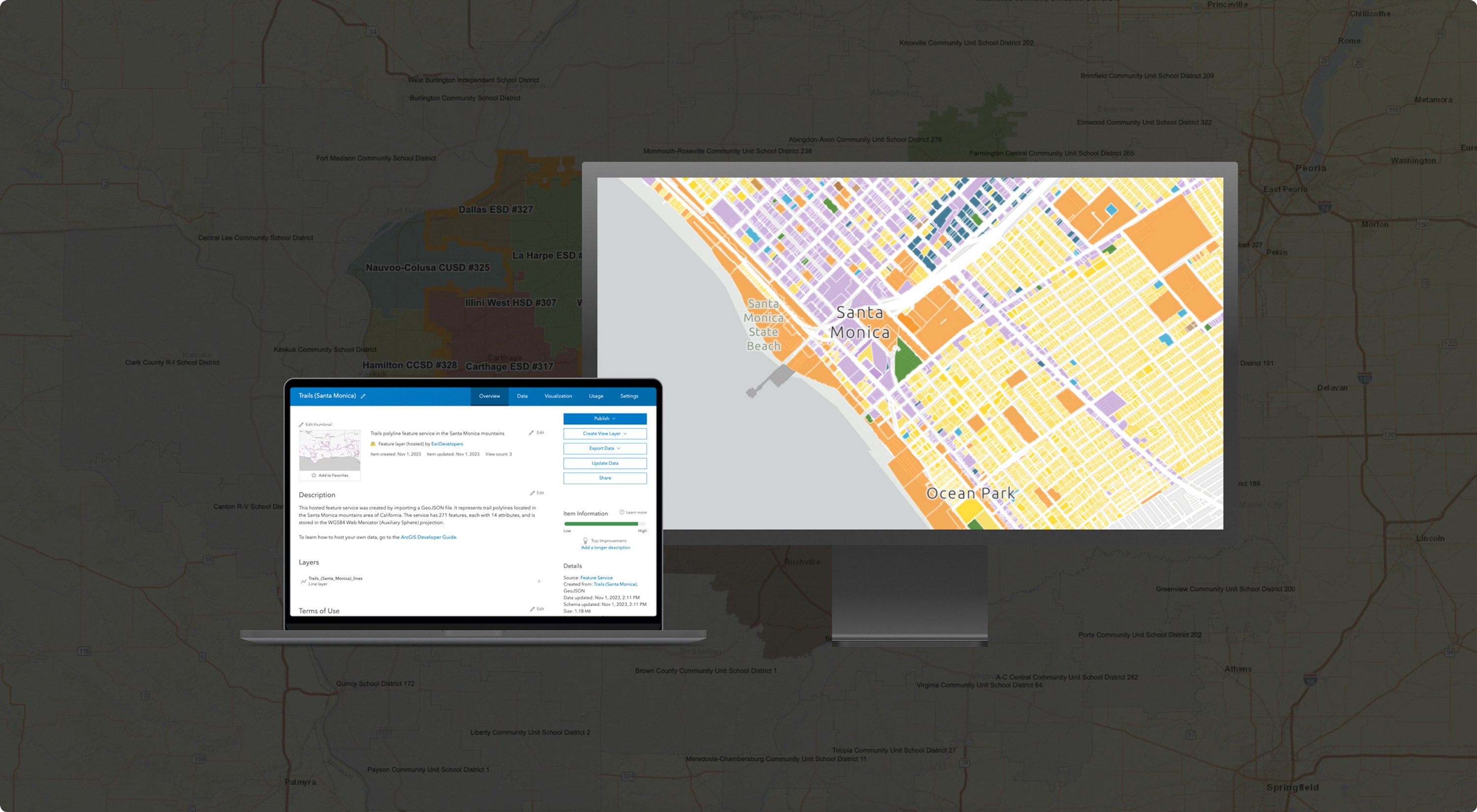Click the Edit pencil for Terms of Use

coord(533,609)
